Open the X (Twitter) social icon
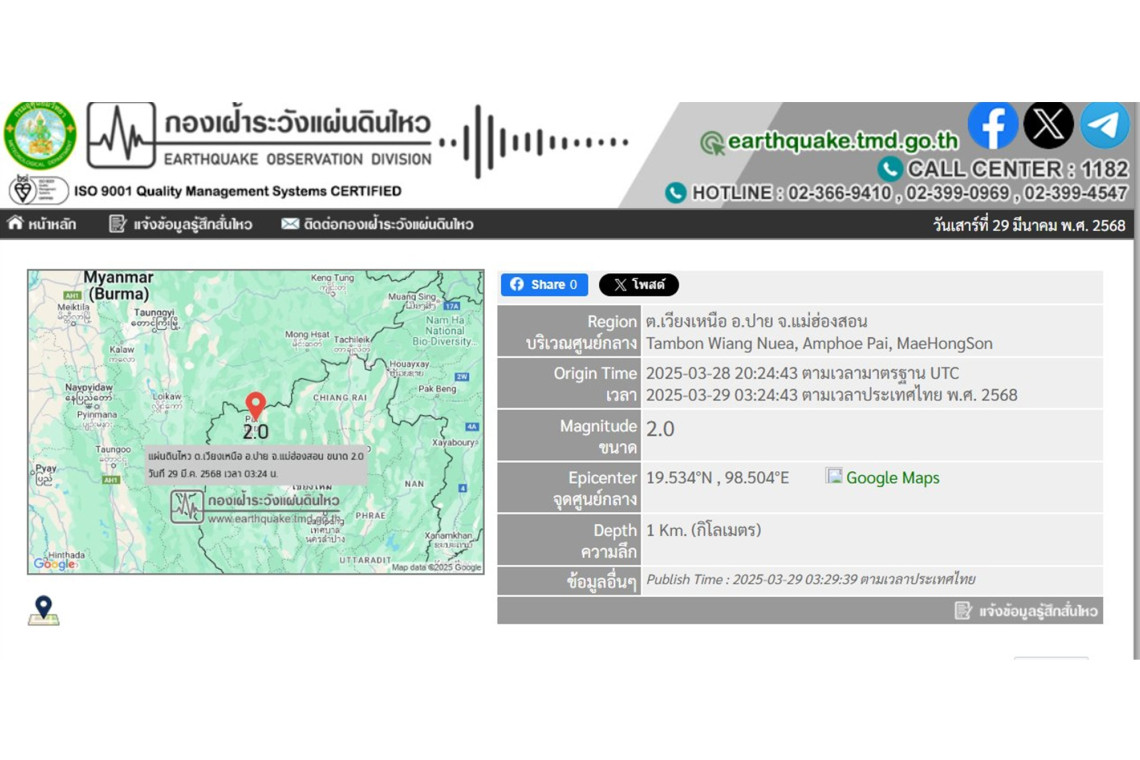 [1048, 126]
